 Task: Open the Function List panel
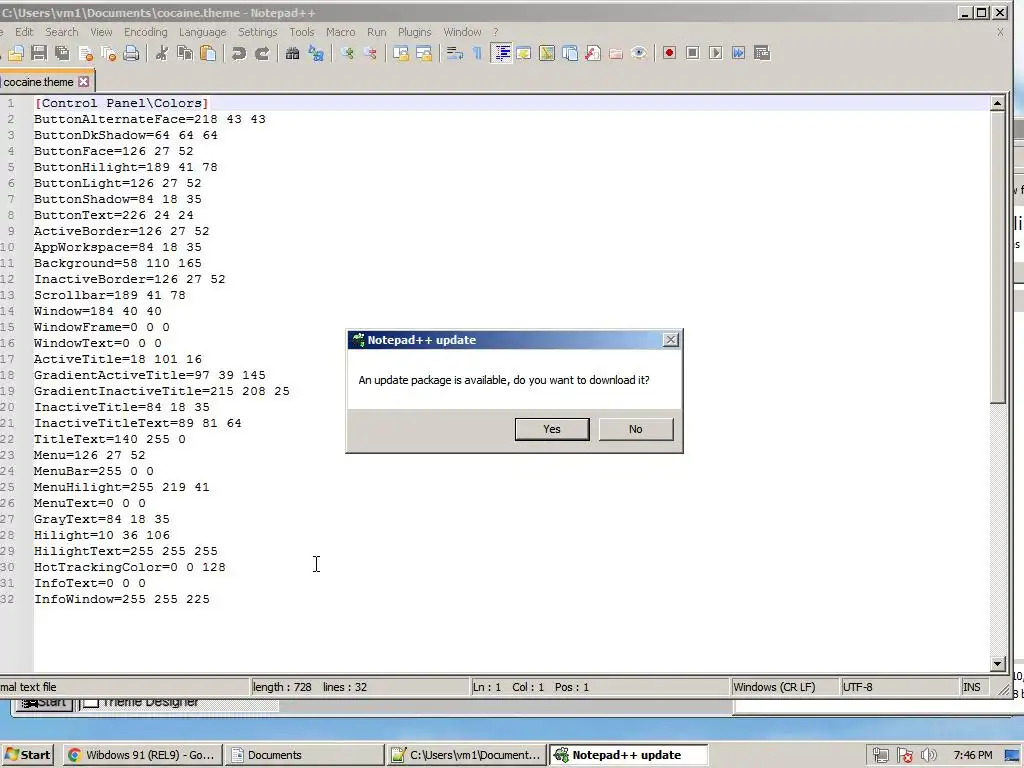(x=592, y=54)
